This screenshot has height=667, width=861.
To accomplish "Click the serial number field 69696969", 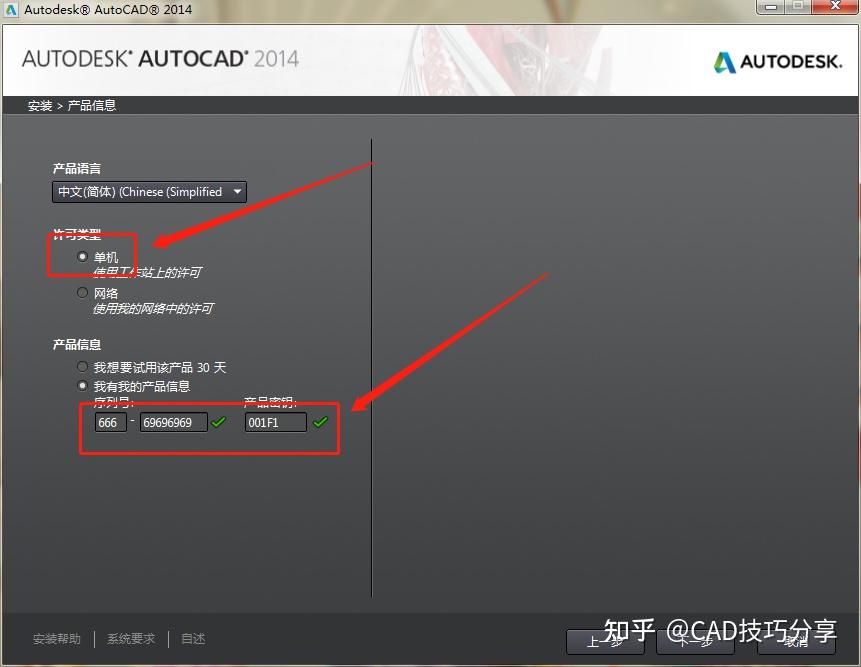I will click(x=174, y=422).
